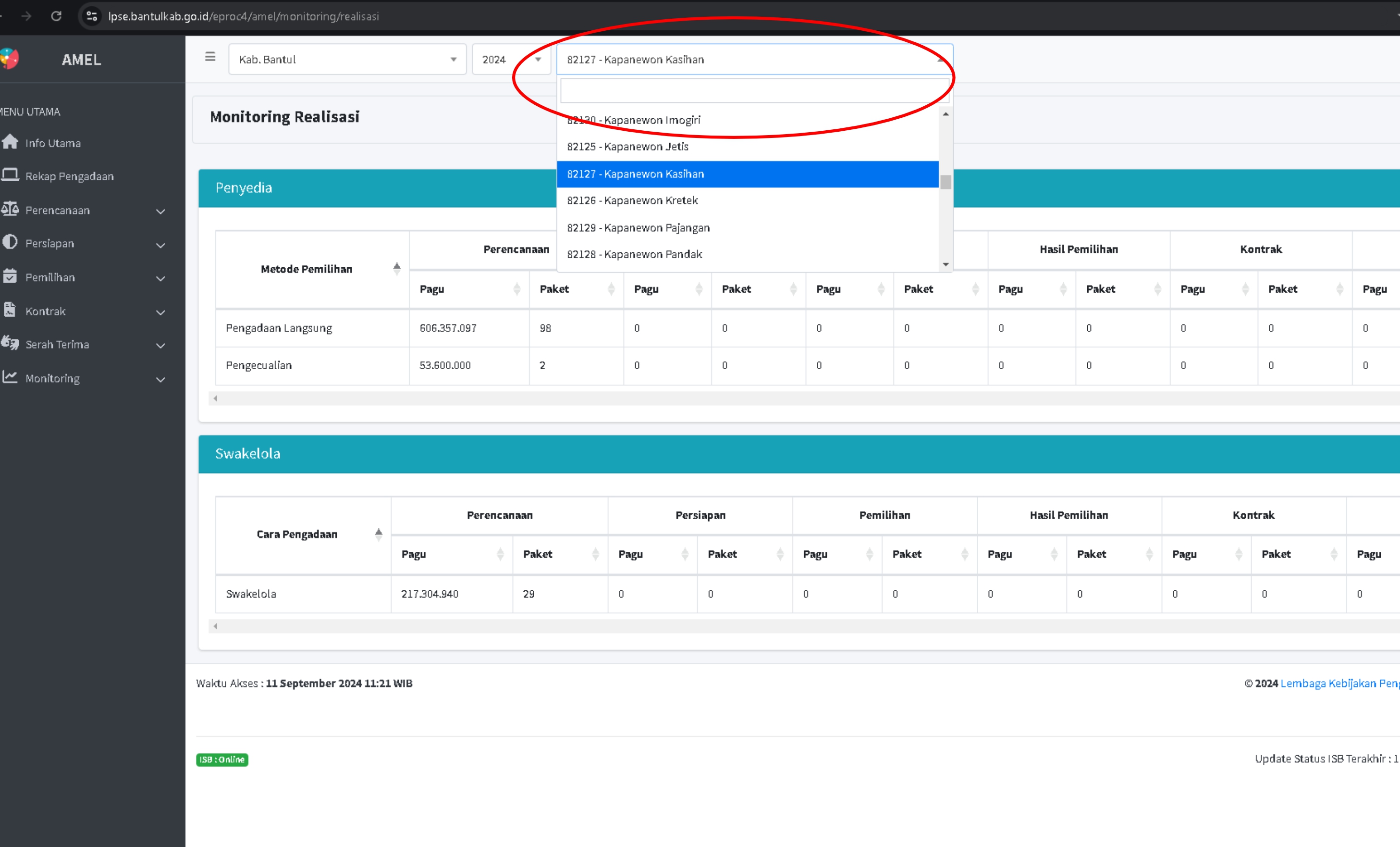Sort Penyedia Perencanaan Paket column
The width and height of the screenshot is (1400, 847).
coord(611,289)
